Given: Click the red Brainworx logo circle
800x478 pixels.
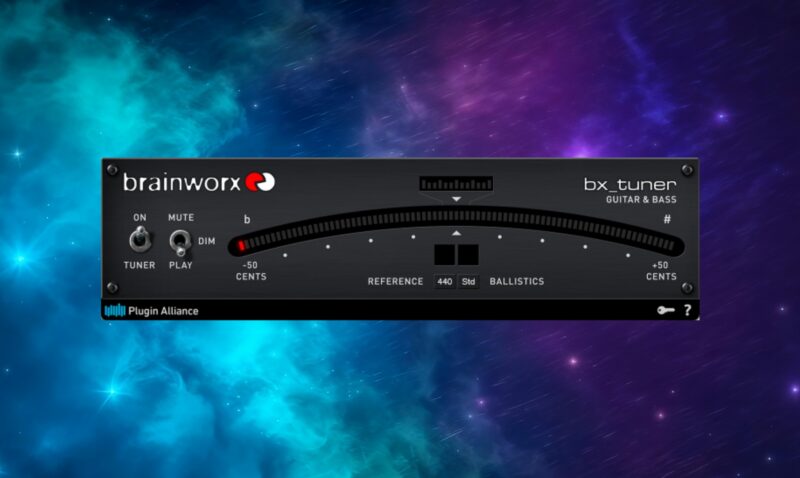Looking at the screenshot, I should click(266, 182).
